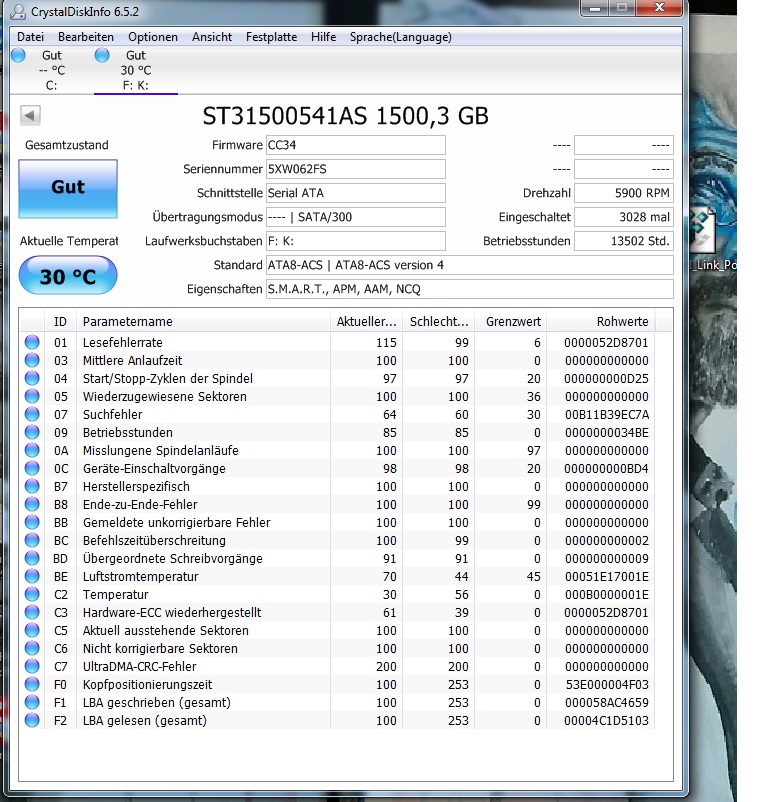Image resolution: width=768 pixels, height=802 pixels.
Task: Click the status orb for Misslungene Spindelanläufe
Action: tap(32, 450)
